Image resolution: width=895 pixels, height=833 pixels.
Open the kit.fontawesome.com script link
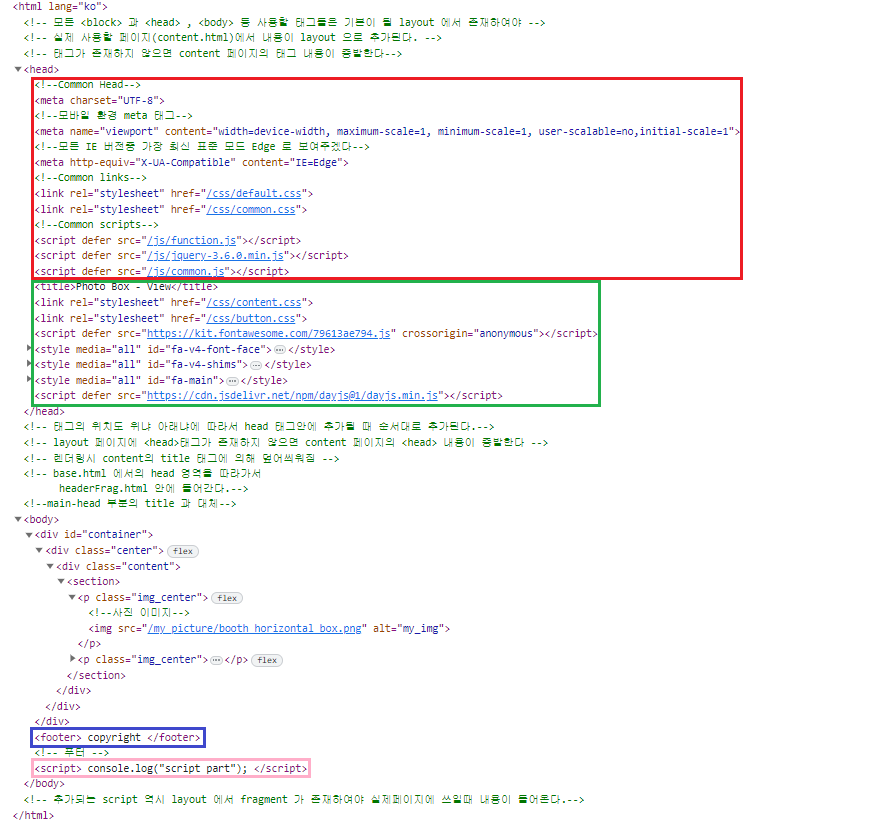click(269, 333)
